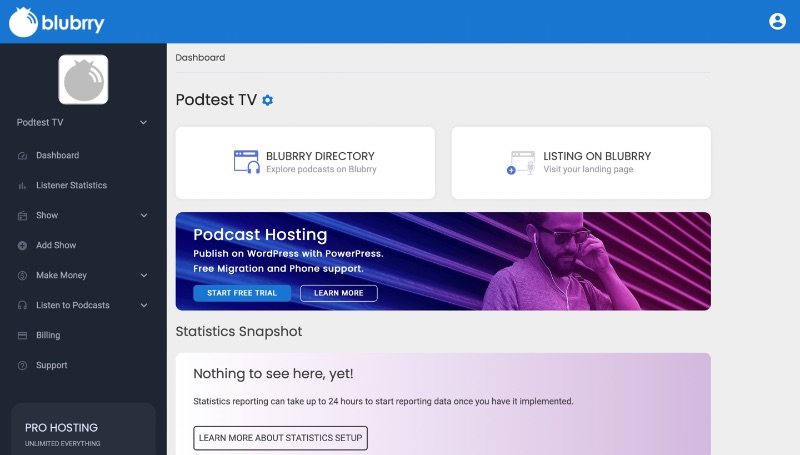
Task: Click 'Explore podcasts on Blubrry' subtitle
Action: (321, 169)
